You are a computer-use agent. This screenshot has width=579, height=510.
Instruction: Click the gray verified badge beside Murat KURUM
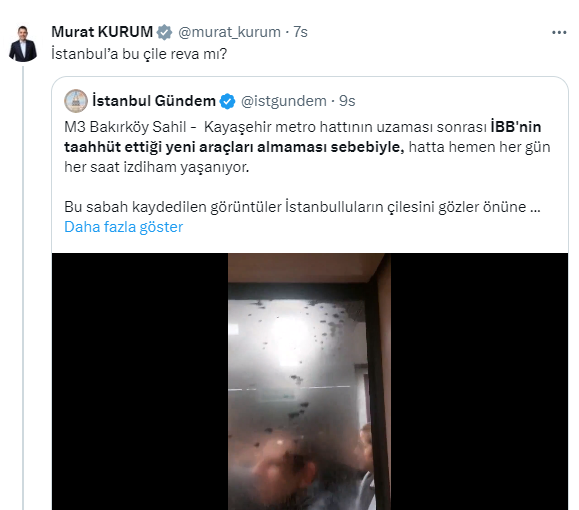[x=164, y=32]
